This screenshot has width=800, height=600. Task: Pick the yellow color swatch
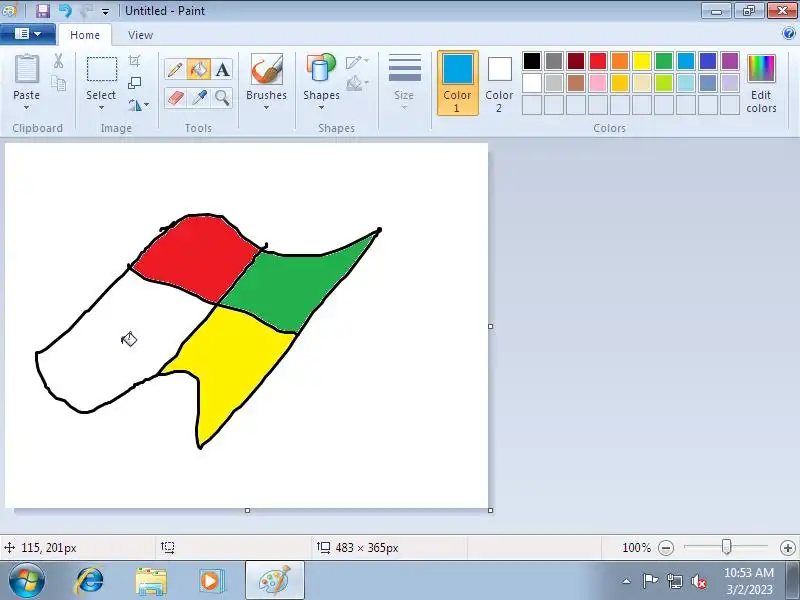[641, 61]
